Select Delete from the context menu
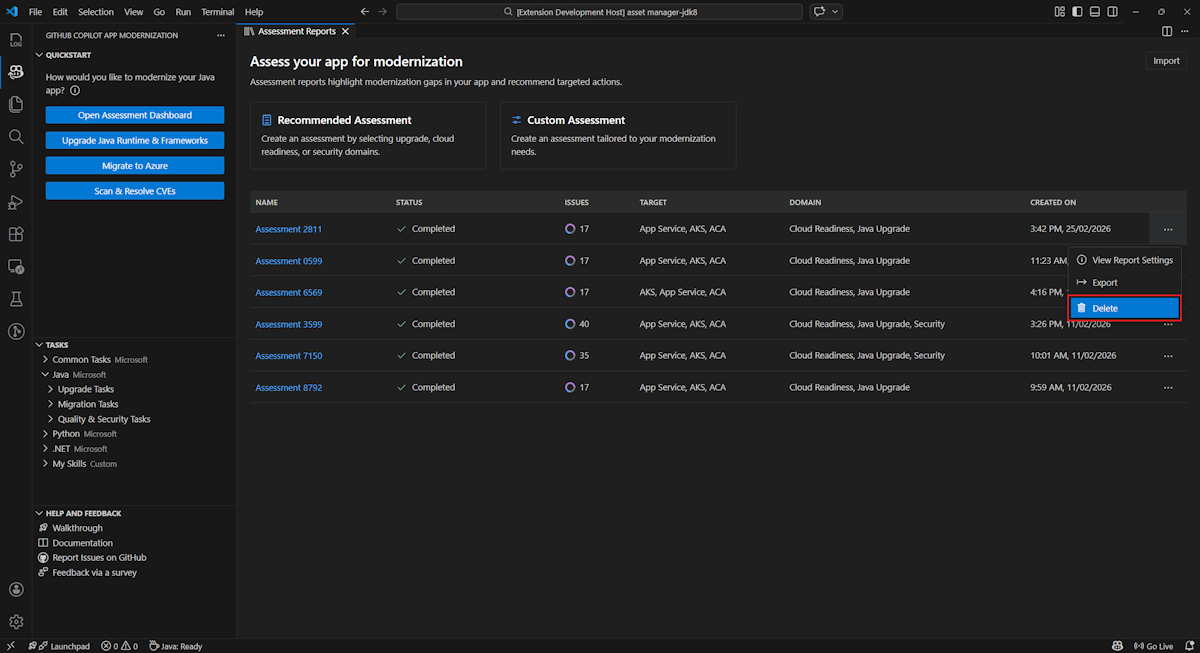 coord(1125,308)
